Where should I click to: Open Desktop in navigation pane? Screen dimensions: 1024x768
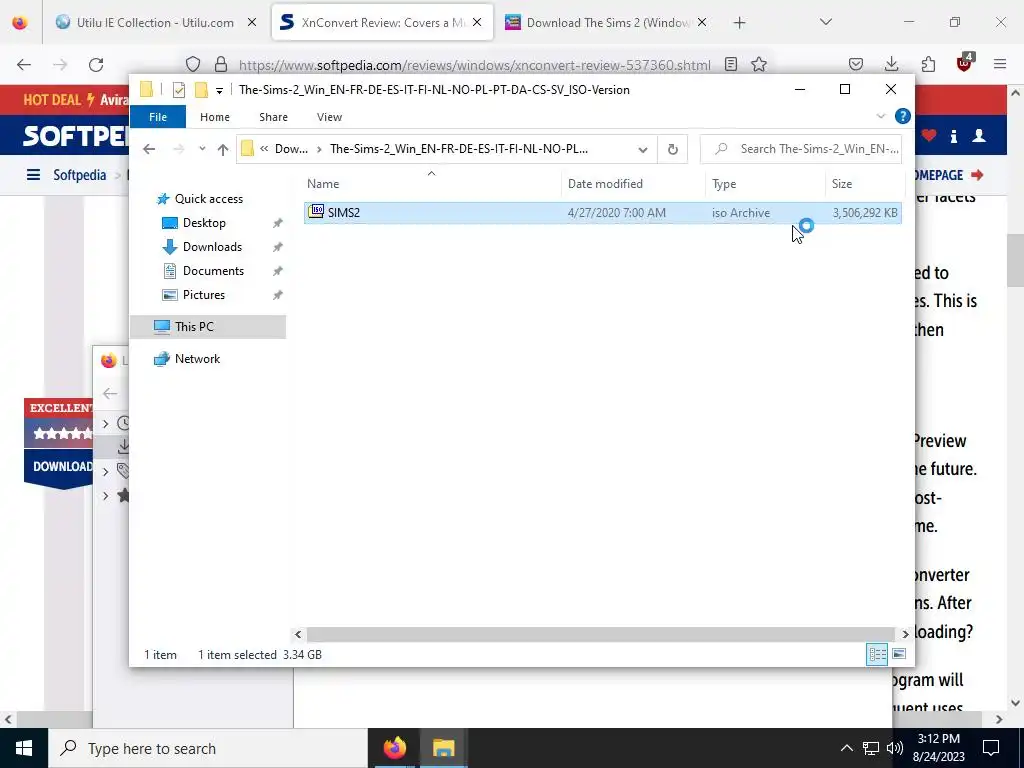click(204, 223)
